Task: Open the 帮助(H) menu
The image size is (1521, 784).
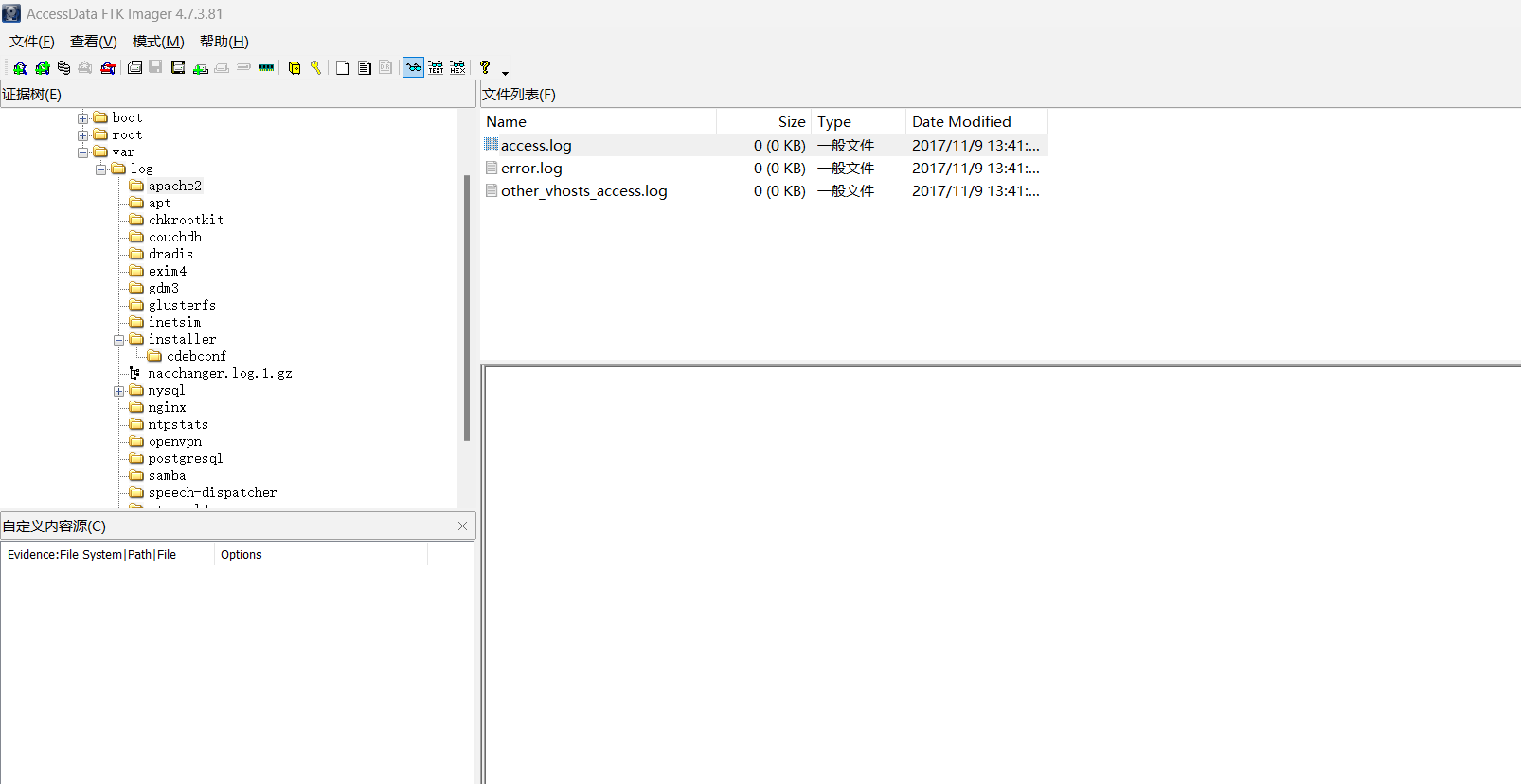Action: click(224, 42)
